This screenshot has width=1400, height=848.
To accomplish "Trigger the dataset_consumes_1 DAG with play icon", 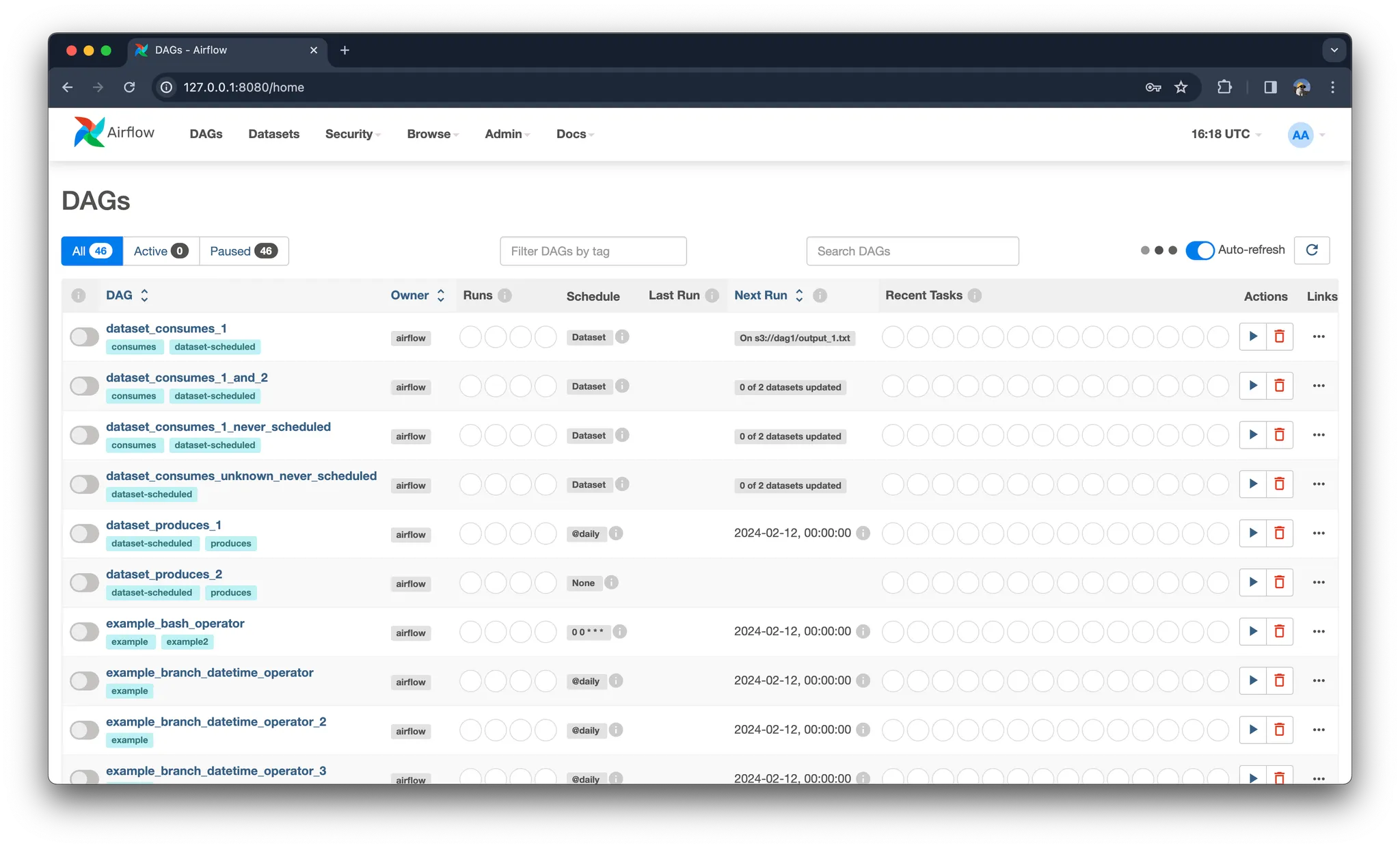I will click(1252, 336).
